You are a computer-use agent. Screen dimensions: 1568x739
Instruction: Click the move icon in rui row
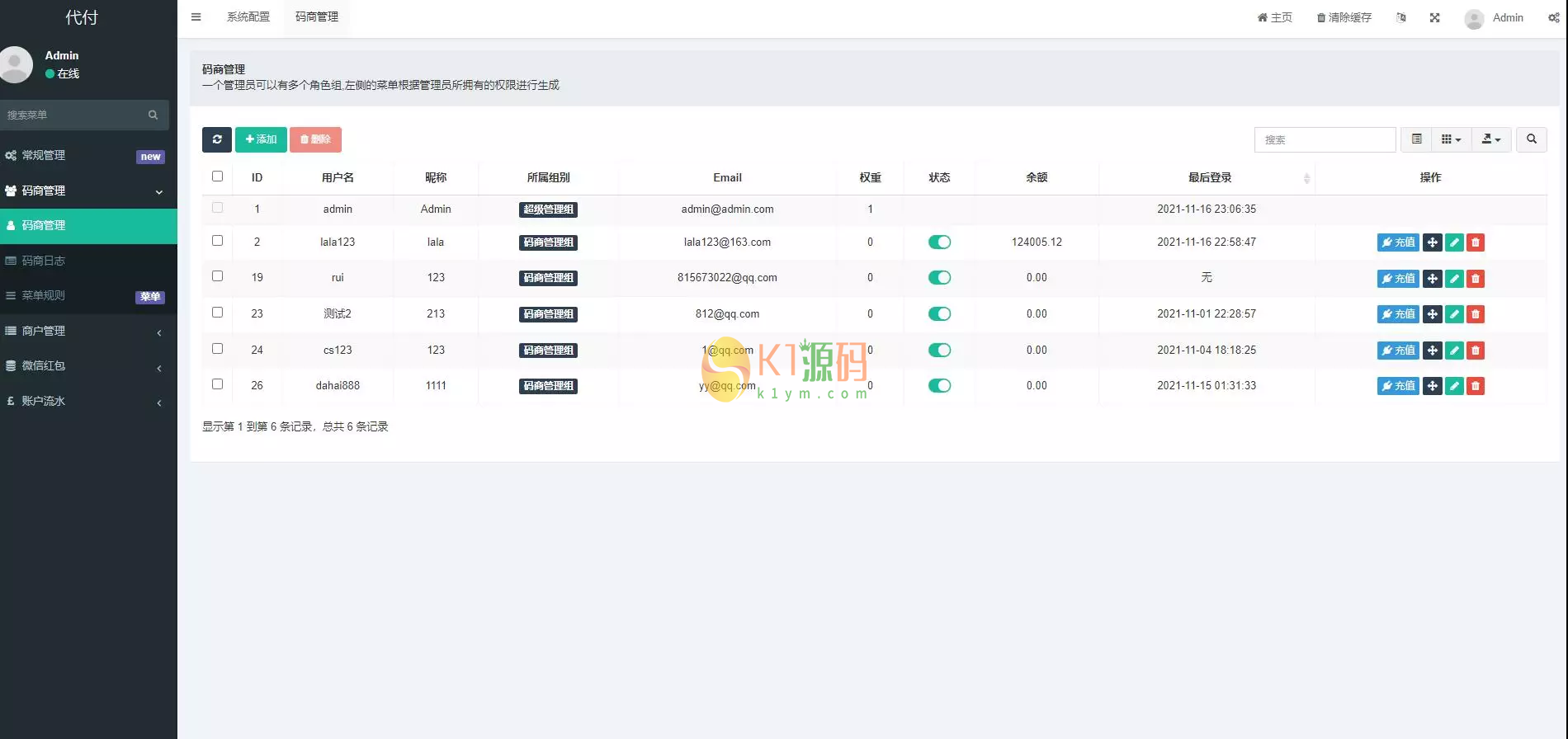tap(1433, 279)
